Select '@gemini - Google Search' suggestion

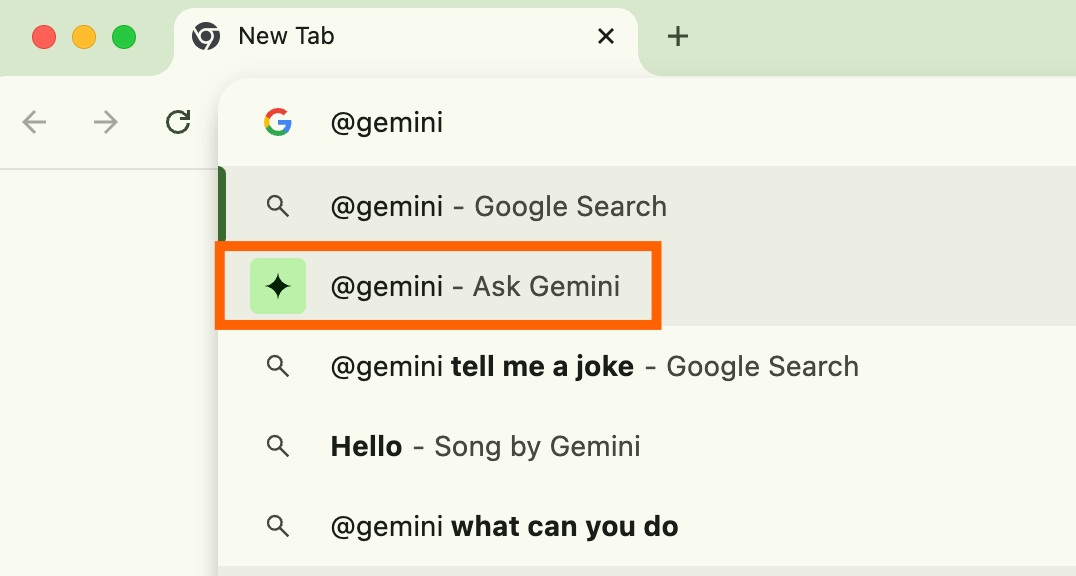click(x=498, y=206)
